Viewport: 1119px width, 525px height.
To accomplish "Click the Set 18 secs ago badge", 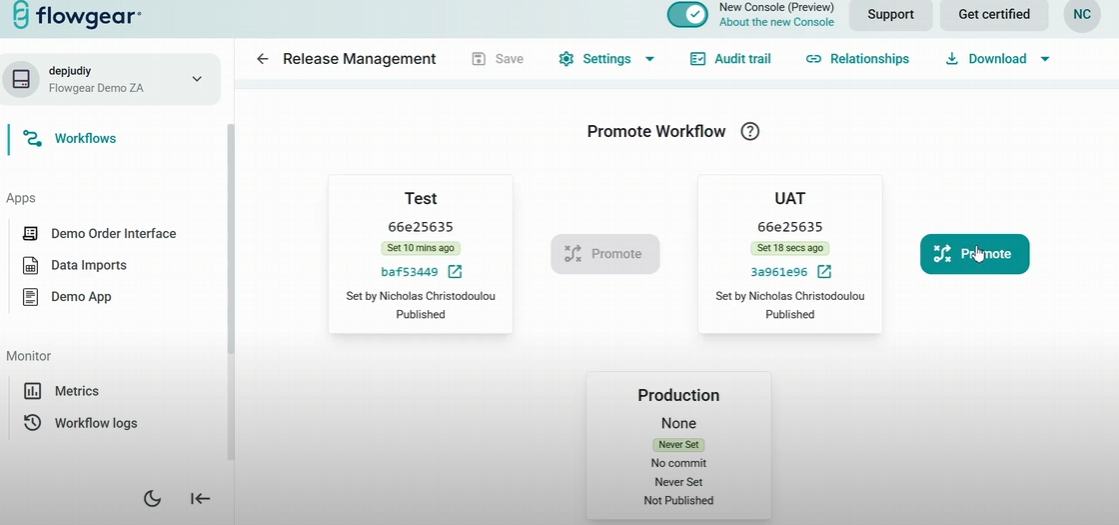I will (x=790, y=248).
